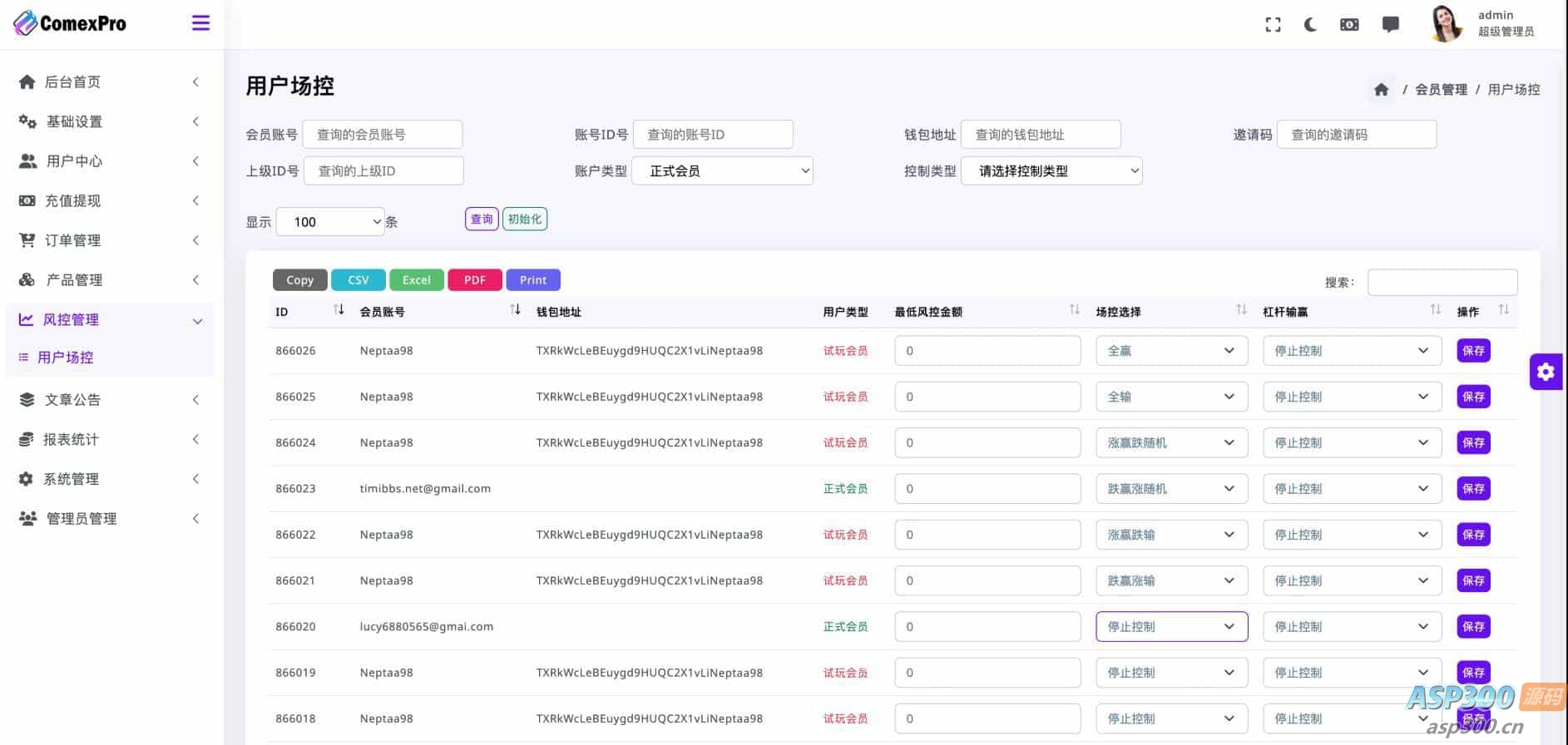Click the cash icon in the top bar
This screenshot has height=745, width=1568.
point(1349,25)
